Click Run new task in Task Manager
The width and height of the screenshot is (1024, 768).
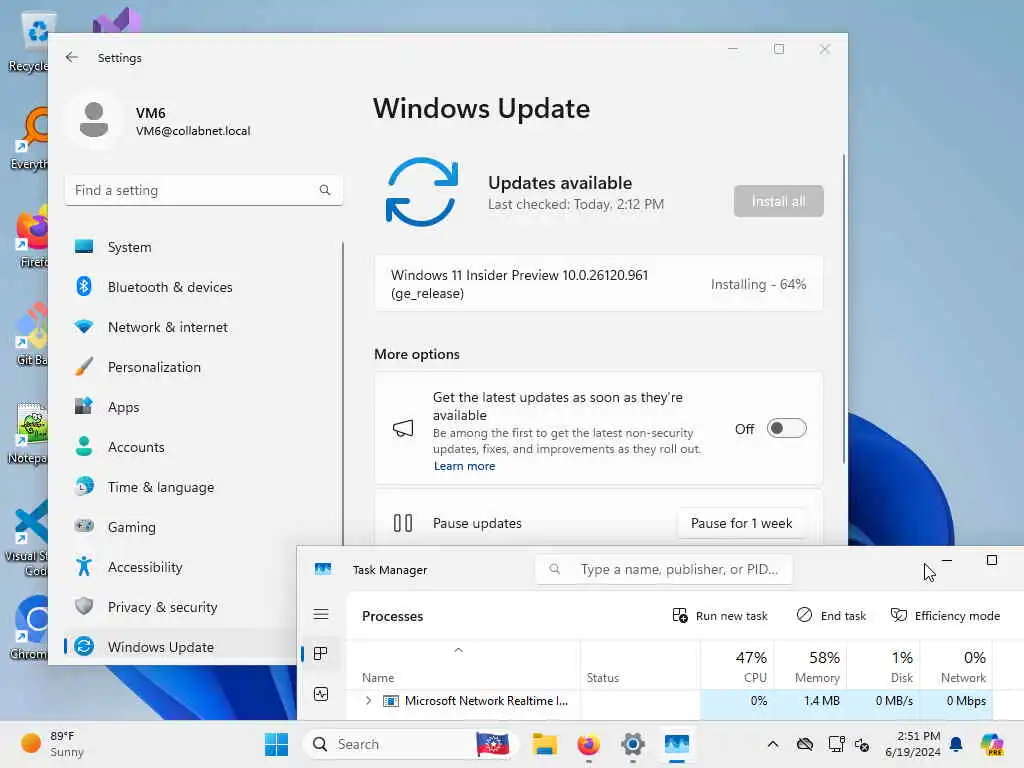coord(720,616)
